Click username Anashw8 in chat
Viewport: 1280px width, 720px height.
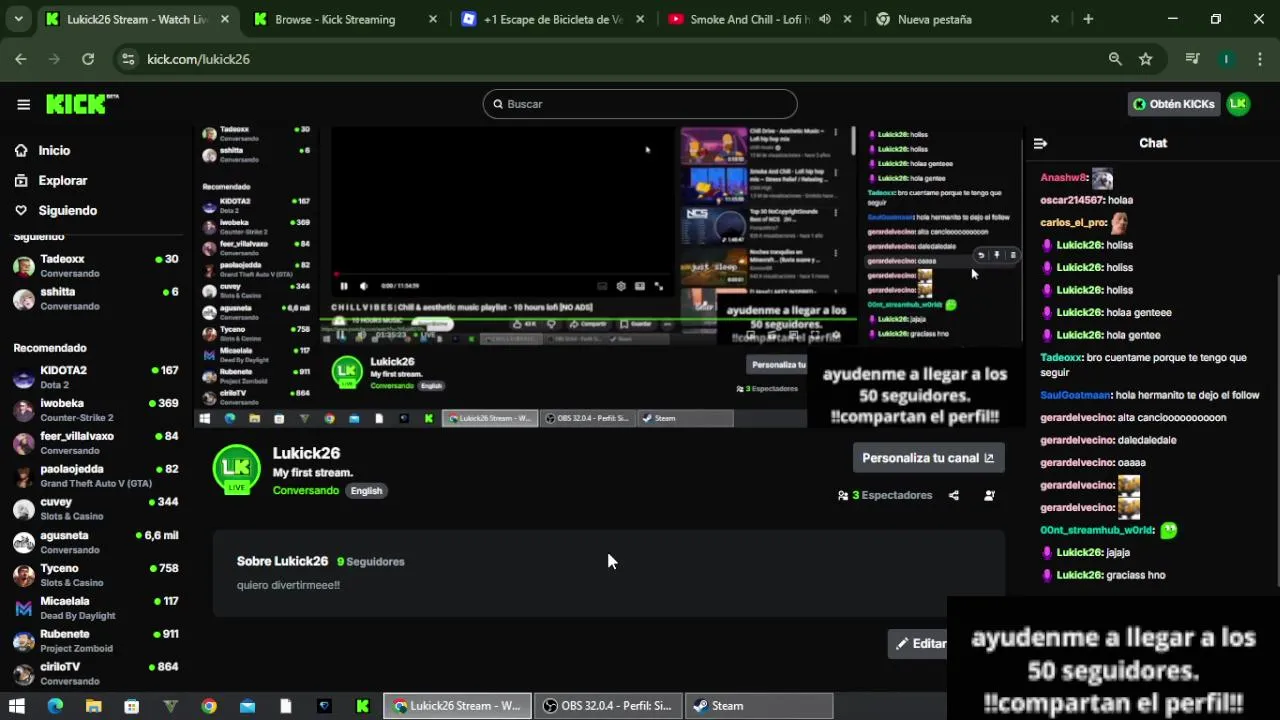[x=1063, y=178]
